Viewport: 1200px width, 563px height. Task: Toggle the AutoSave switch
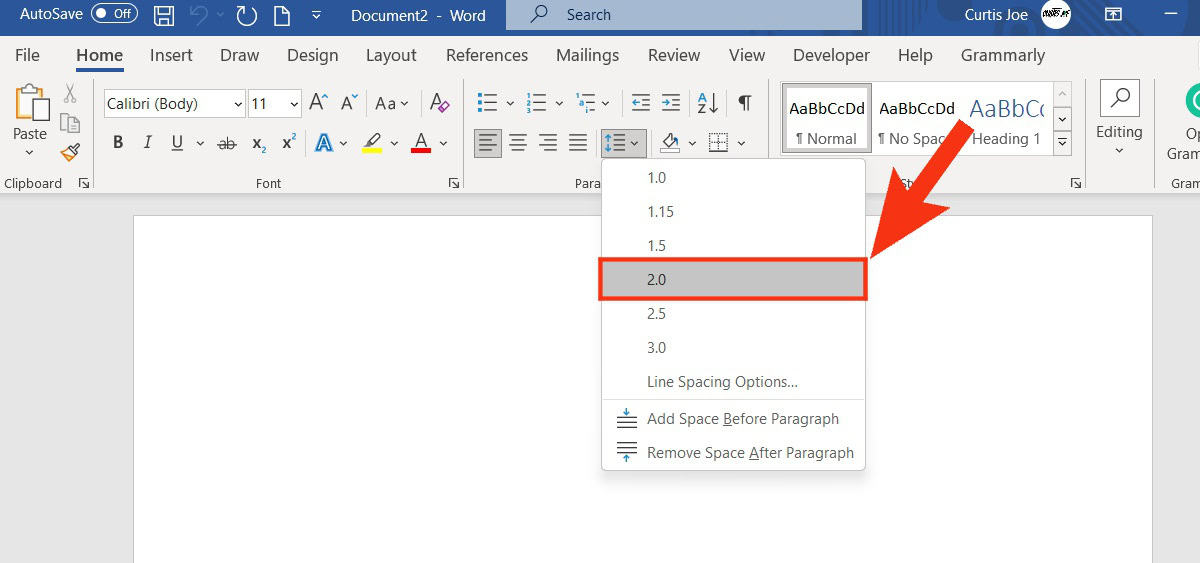[x=114, y=15]
